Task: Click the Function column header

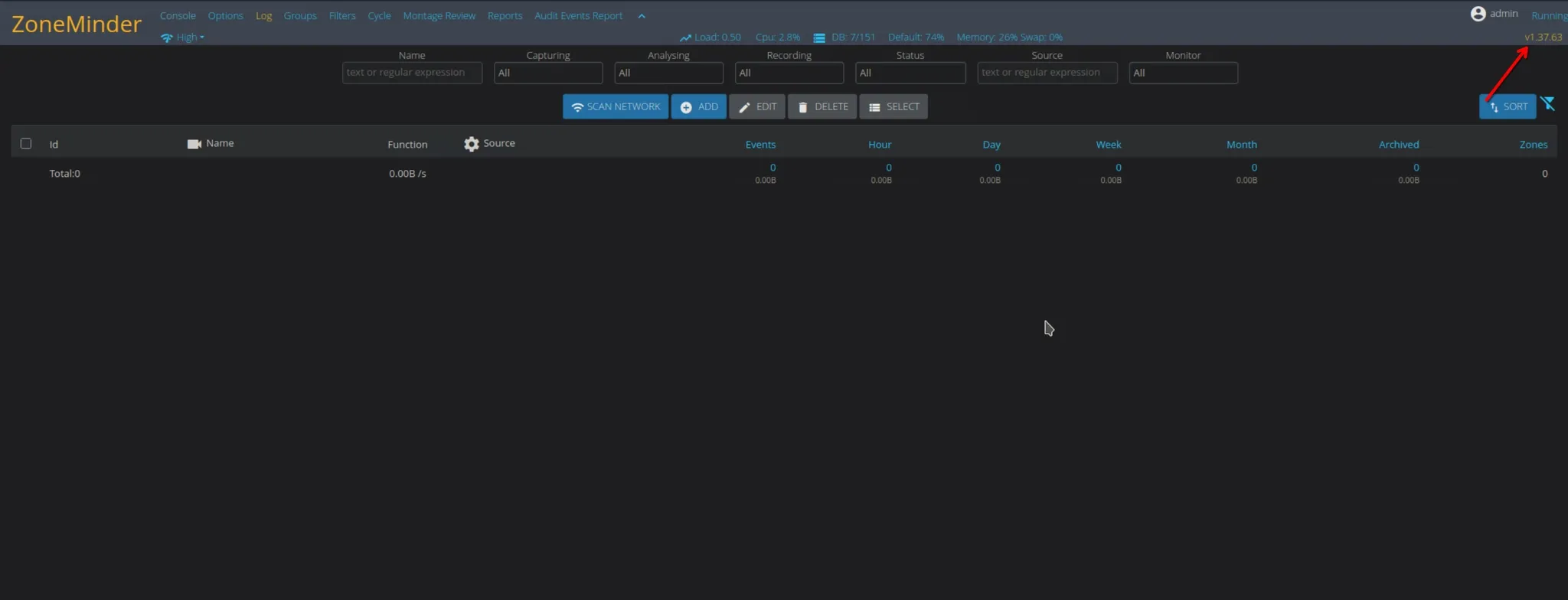Action: (407, 144)
